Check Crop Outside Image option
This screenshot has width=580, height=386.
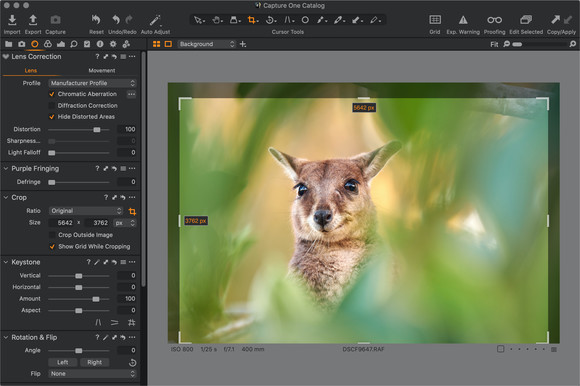[x=52, y=235]
